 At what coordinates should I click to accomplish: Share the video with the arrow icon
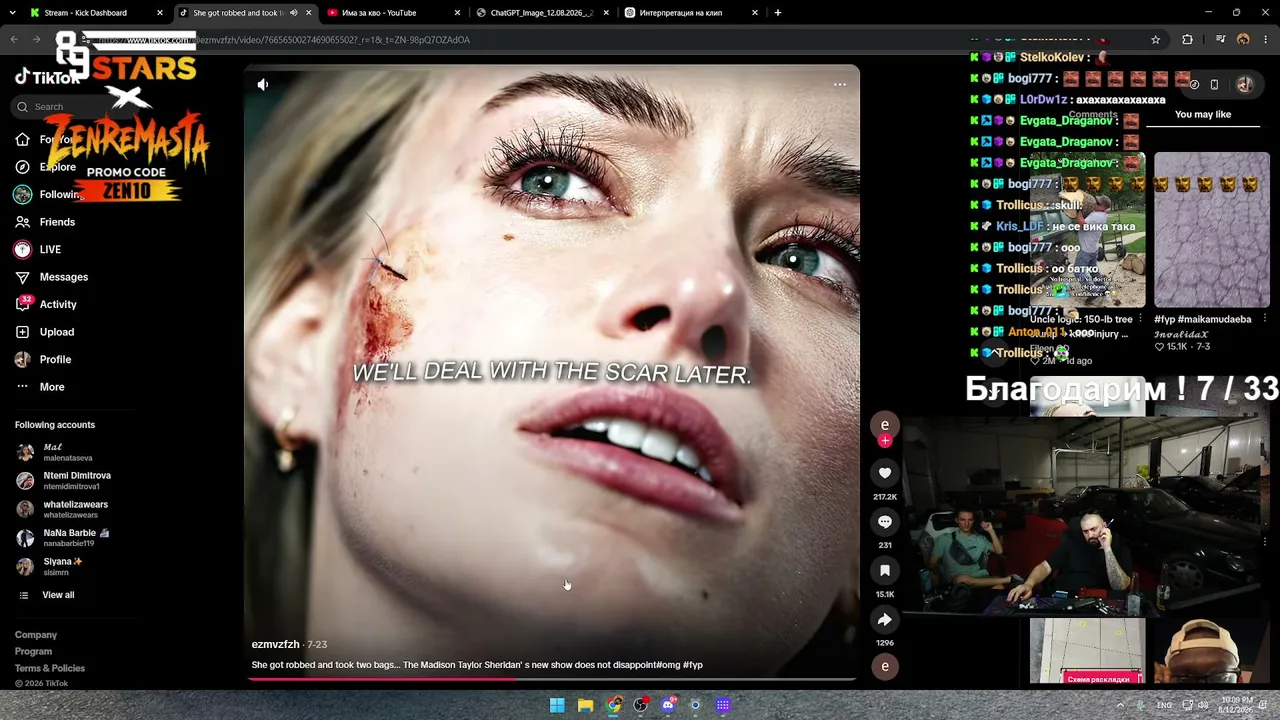coord(885,620)
